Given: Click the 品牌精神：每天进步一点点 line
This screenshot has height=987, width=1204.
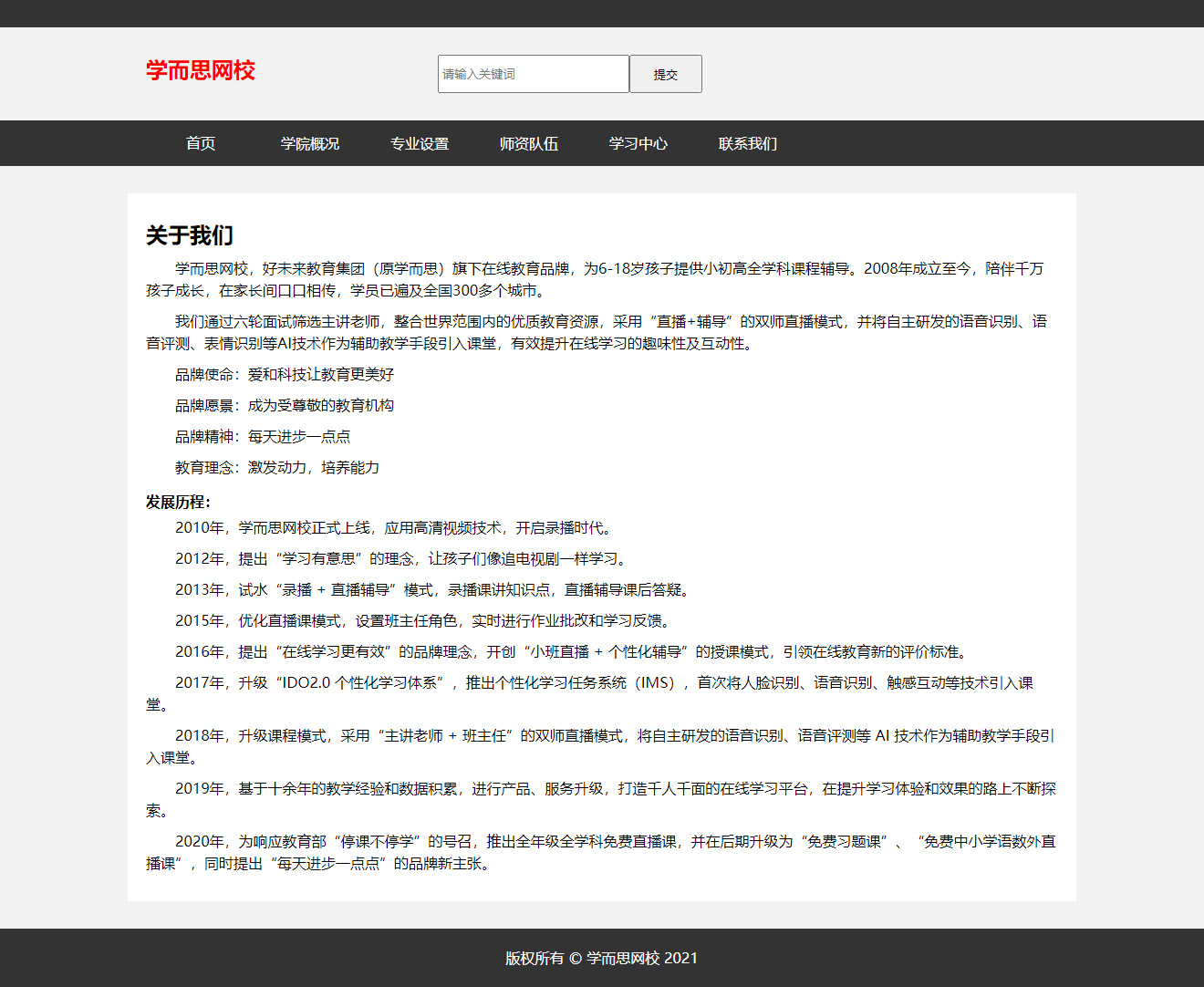Looking at the screenshot, I should [263, 436].
